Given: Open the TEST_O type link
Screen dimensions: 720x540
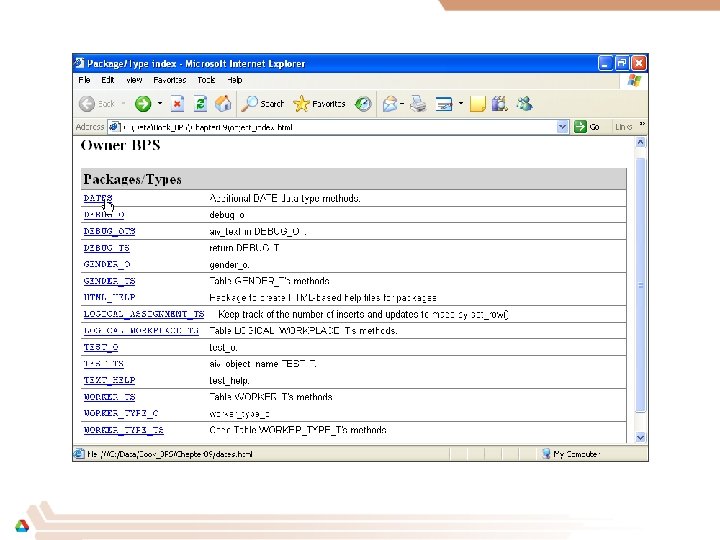Looking at the screenshot, I should pyautogui.click(x=101, y=347).
